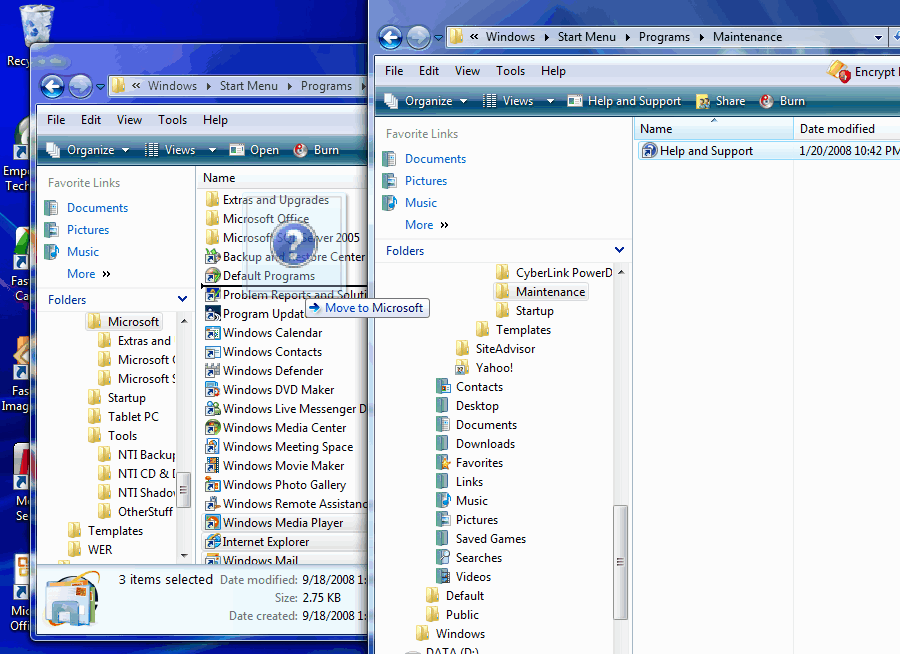
Task: Open Documents favorite link in Programs window
Action: (x=97, y=207)
